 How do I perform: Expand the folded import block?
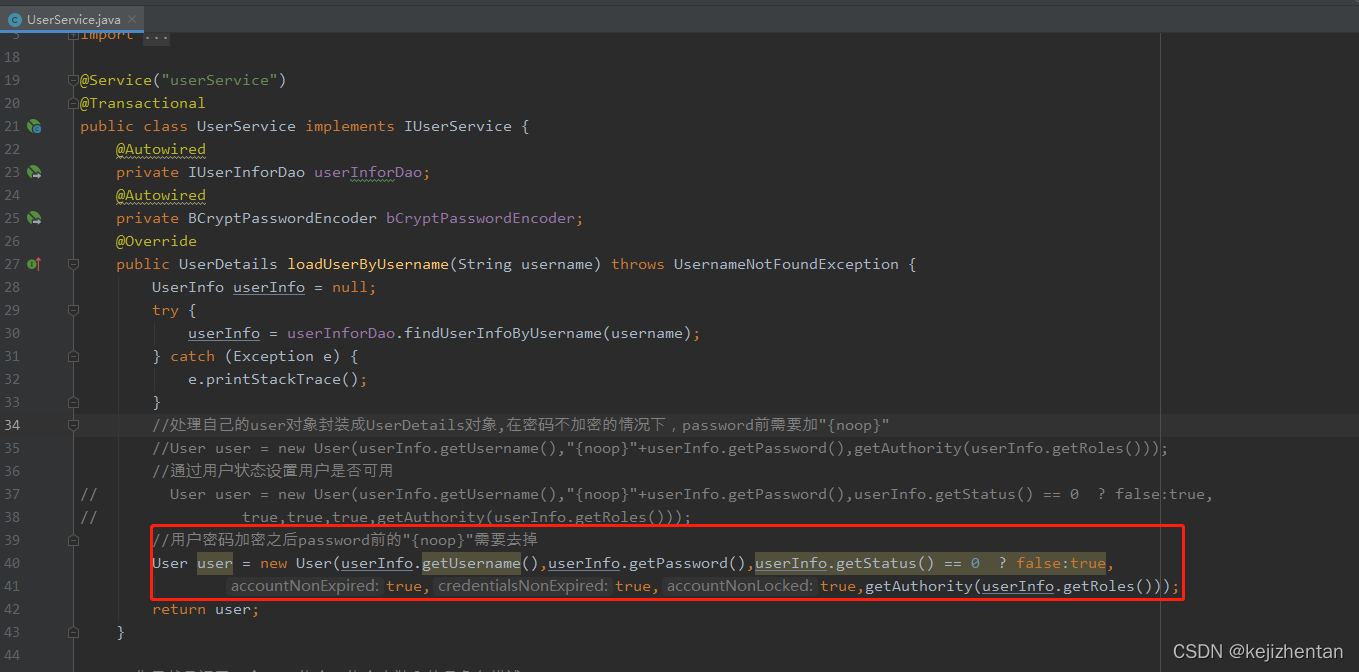[73, 35]
